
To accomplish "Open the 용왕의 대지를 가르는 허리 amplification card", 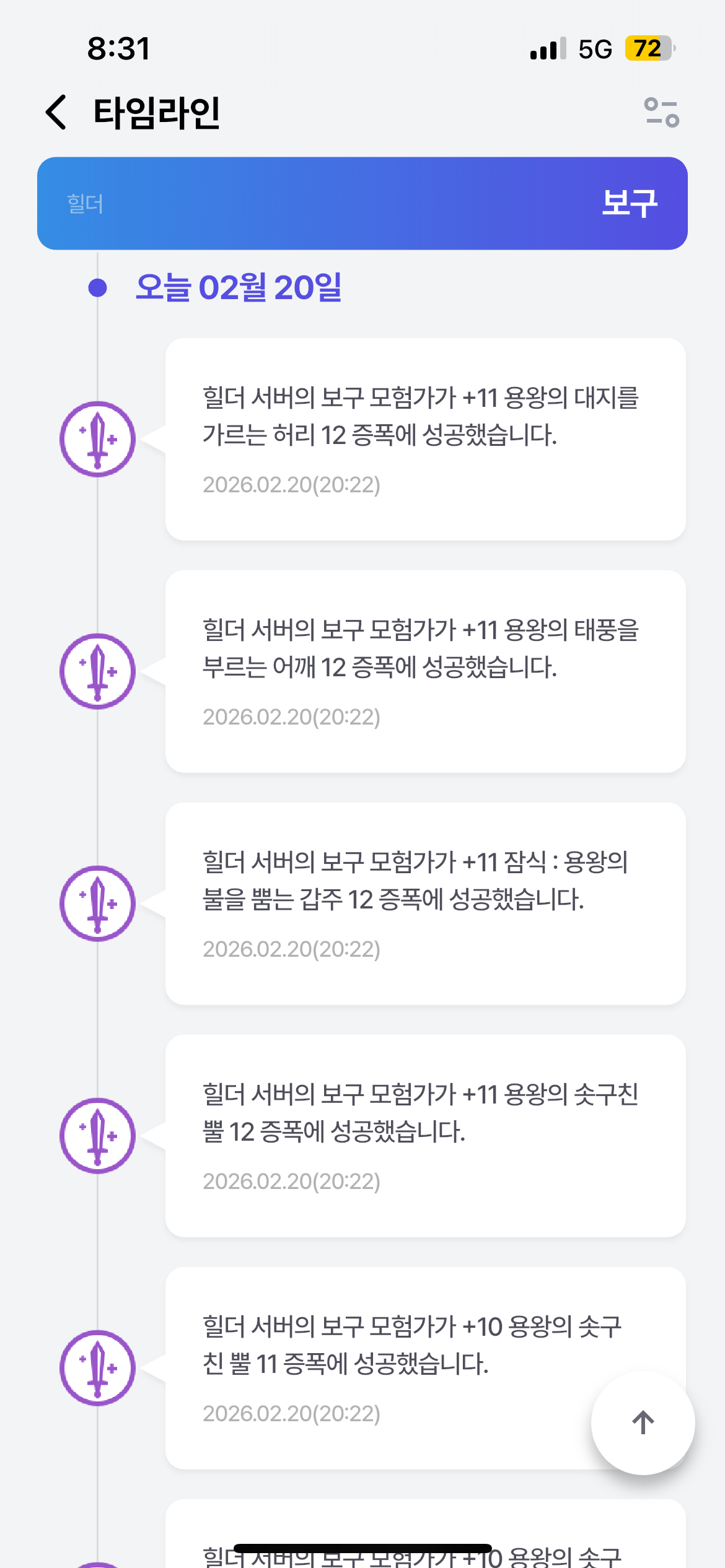I will [x=425, y=439].
